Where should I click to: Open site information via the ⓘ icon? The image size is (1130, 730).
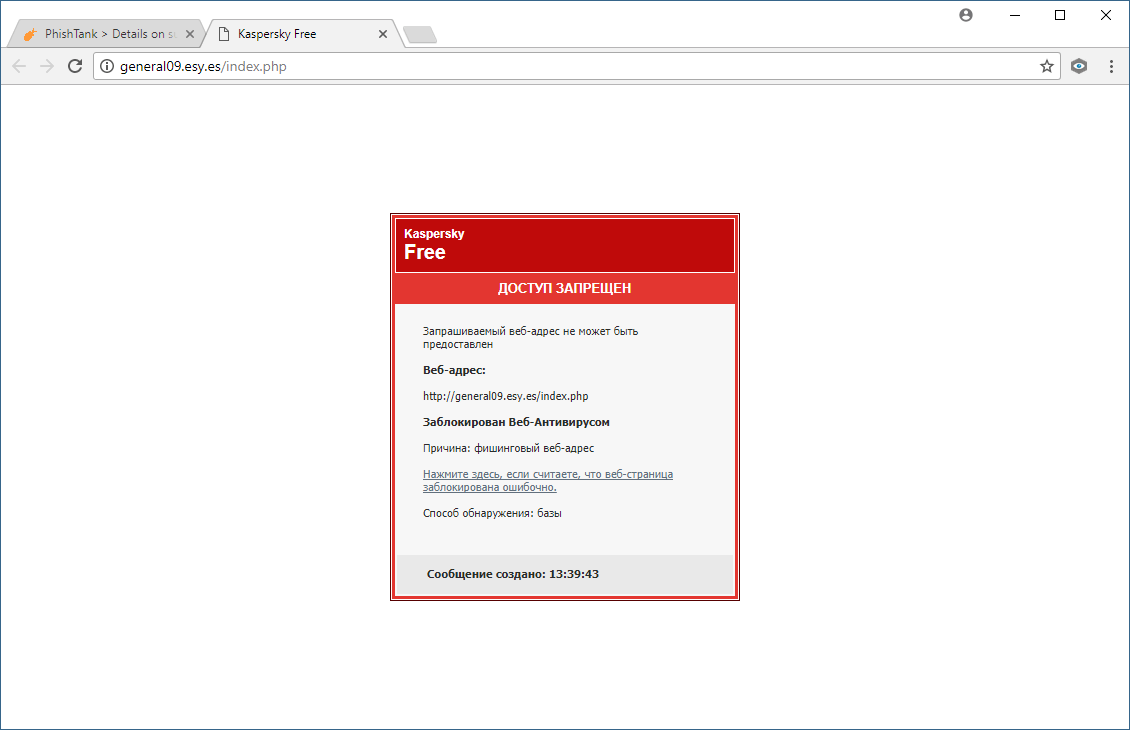[x=105, y=66]
